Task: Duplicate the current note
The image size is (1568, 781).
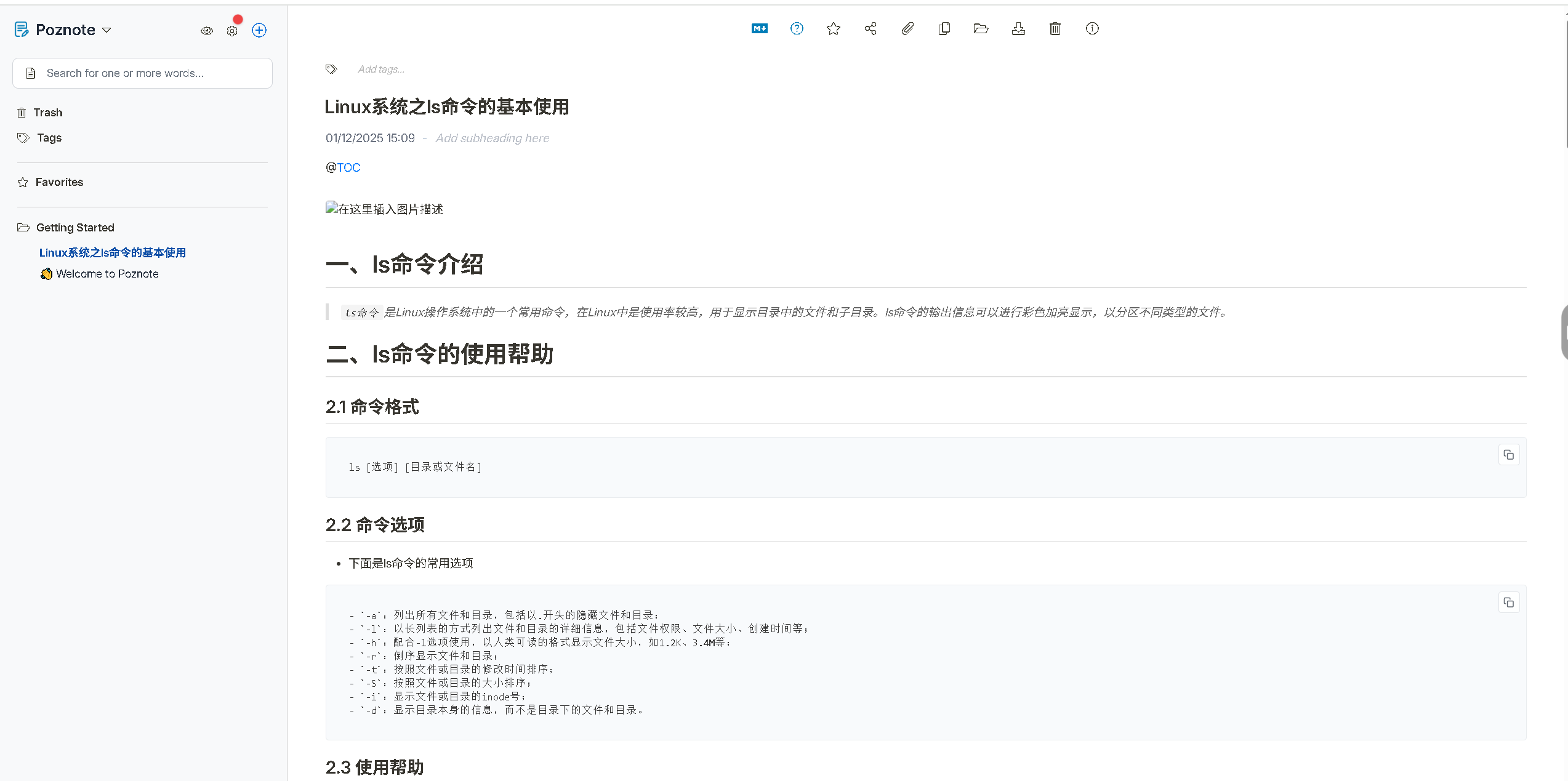Action: 944,28
